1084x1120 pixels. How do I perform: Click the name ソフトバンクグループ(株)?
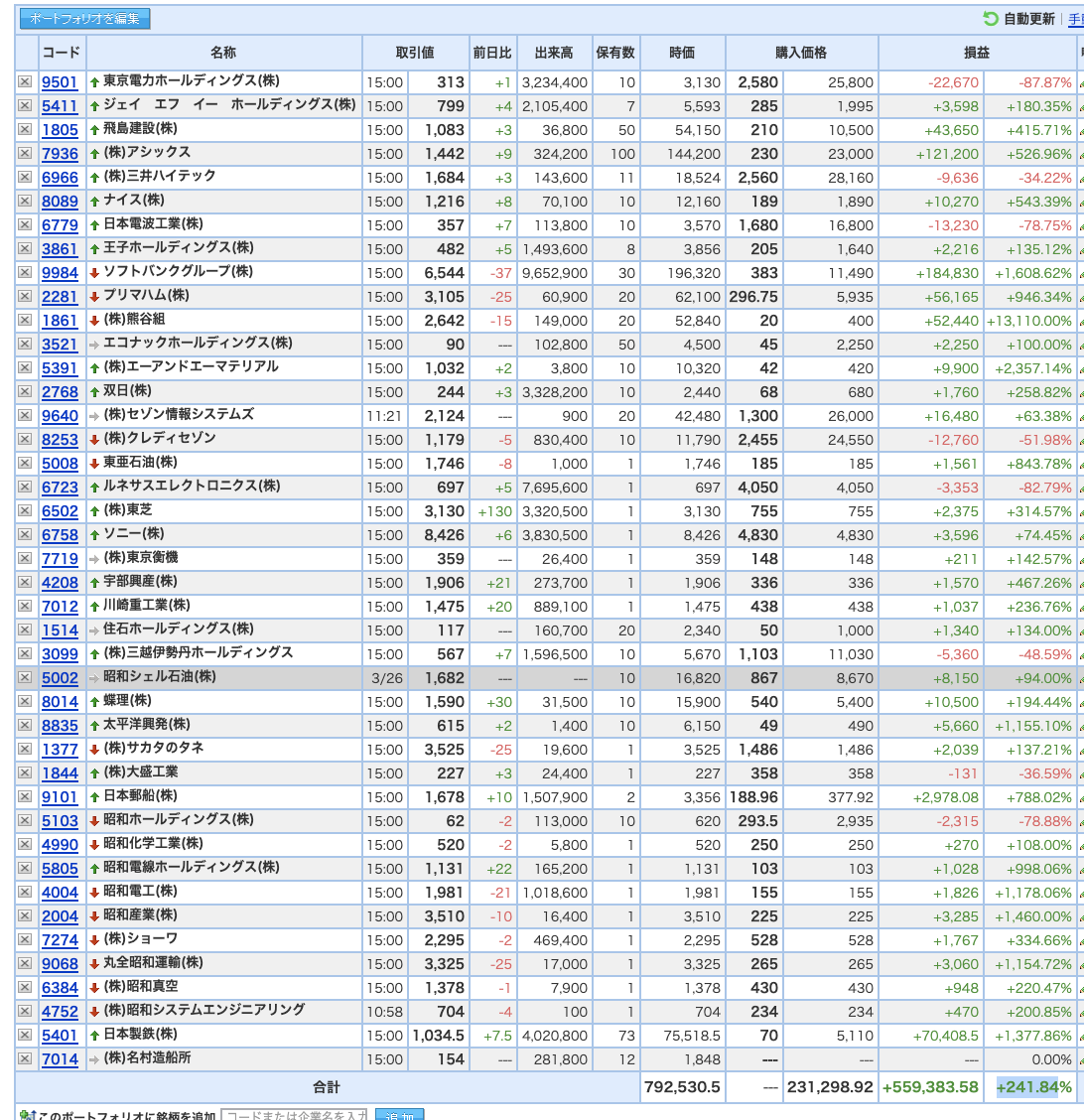coord(178,271)
